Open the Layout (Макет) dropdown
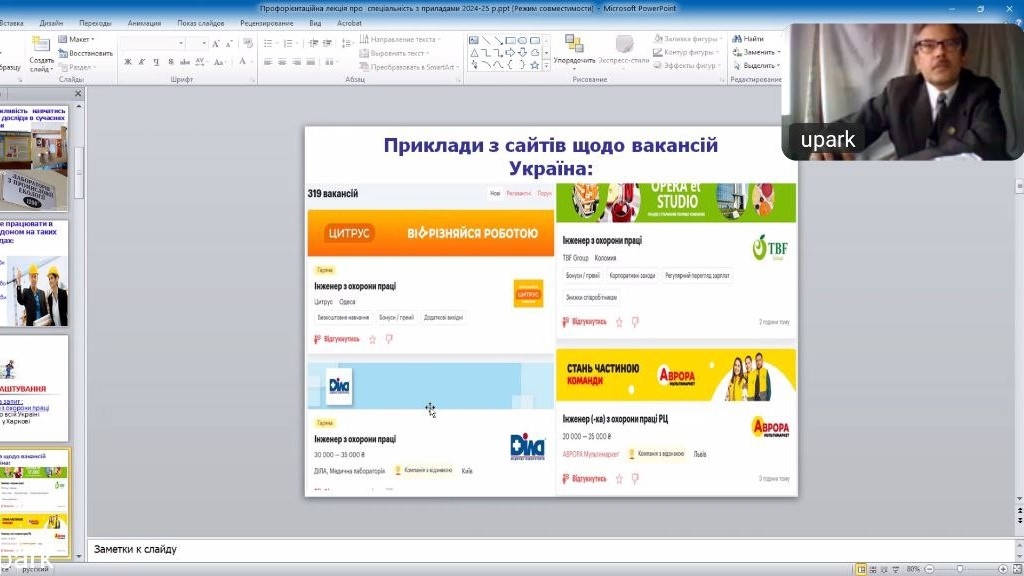 pyautogui.click(x=78, y=39)
